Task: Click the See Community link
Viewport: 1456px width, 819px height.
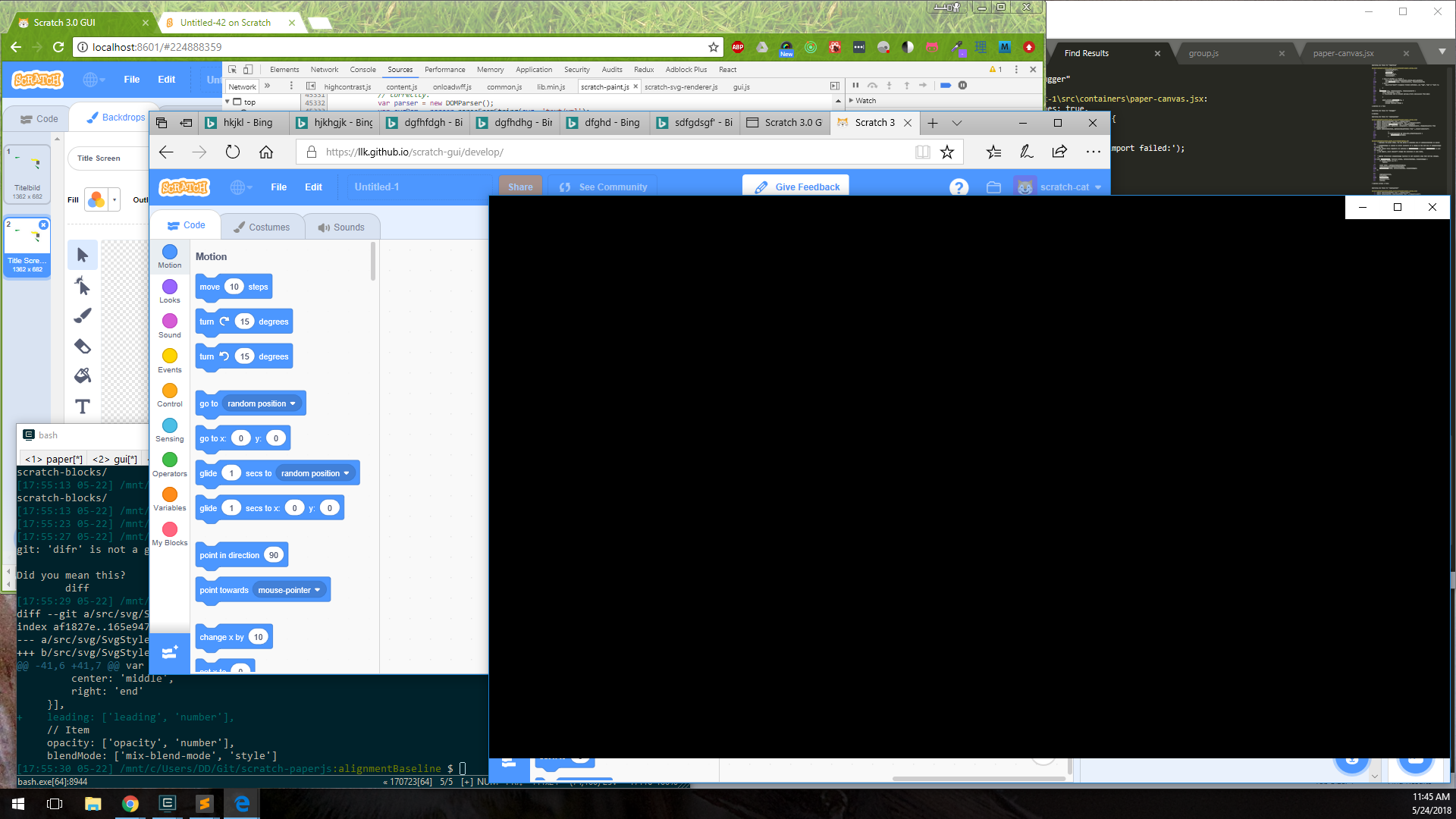Action: pyautogui.click(x=603, y=186)
